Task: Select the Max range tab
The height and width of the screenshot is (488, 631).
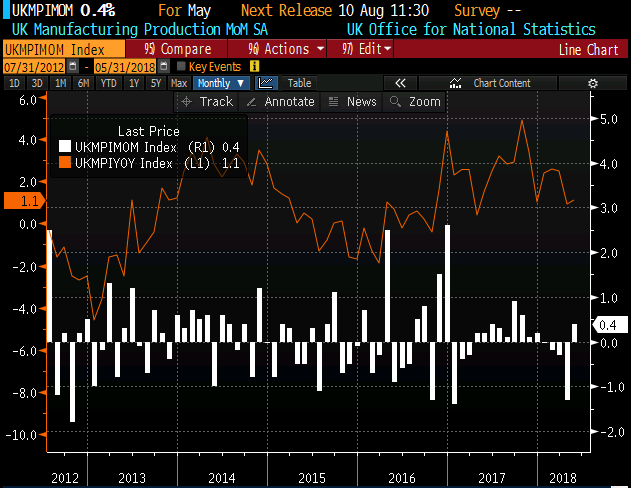Action: pos(179,83)
